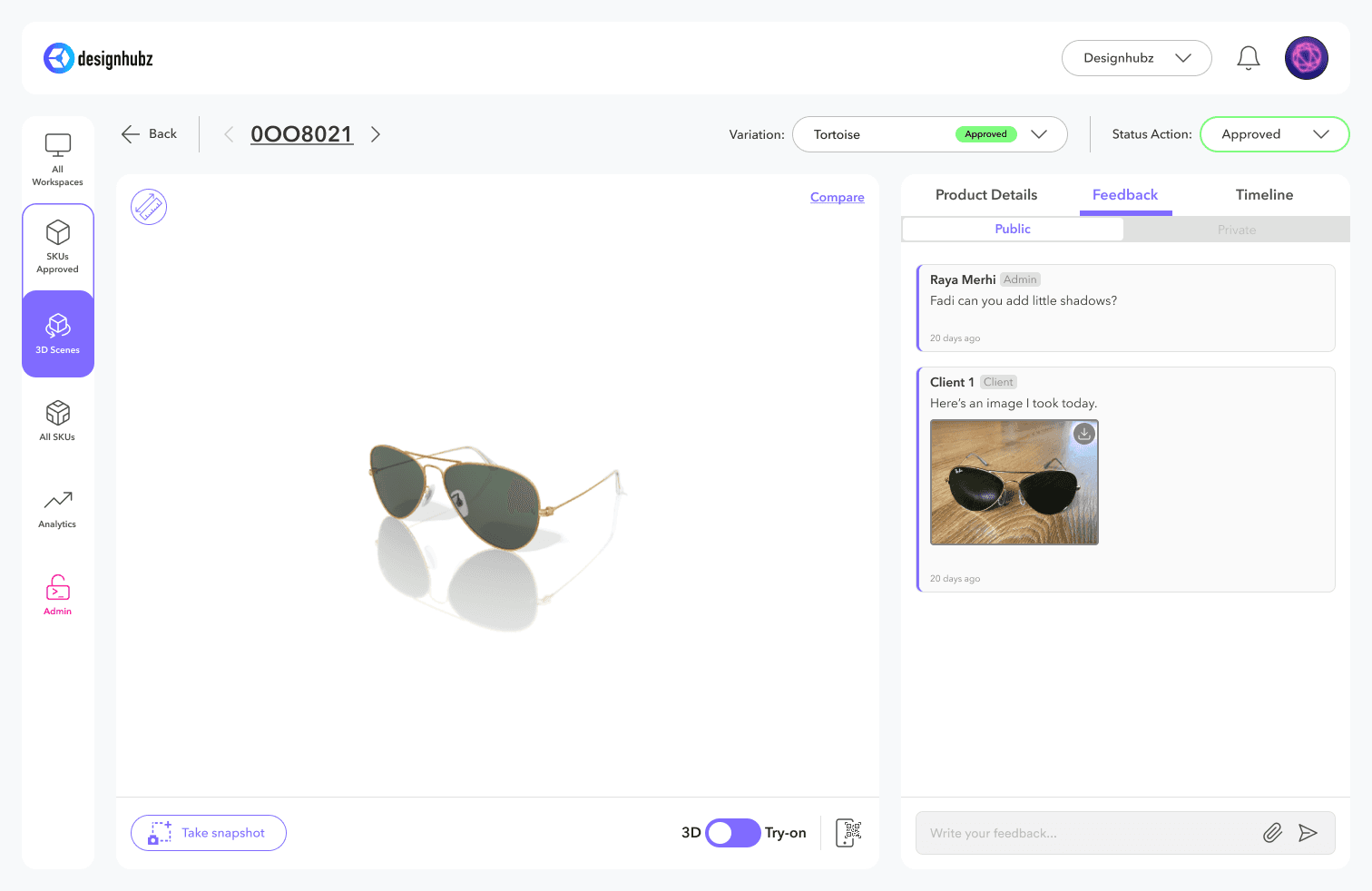Open Analytics in sidebar
This screenshot has width=1372, height=891.
tap(58, 509)
